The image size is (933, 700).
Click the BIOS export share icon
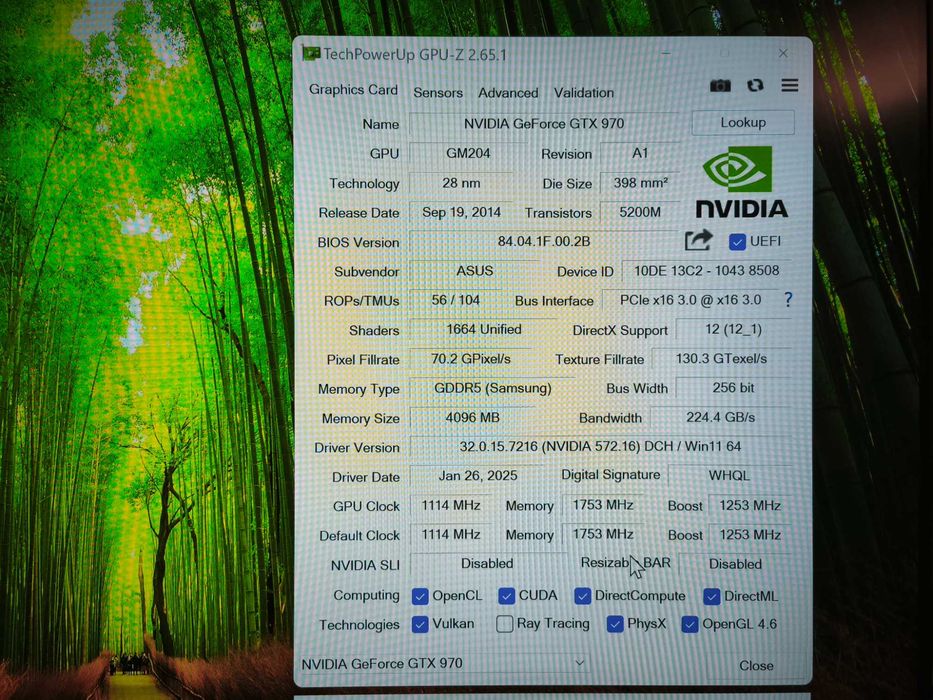point(699,240)
